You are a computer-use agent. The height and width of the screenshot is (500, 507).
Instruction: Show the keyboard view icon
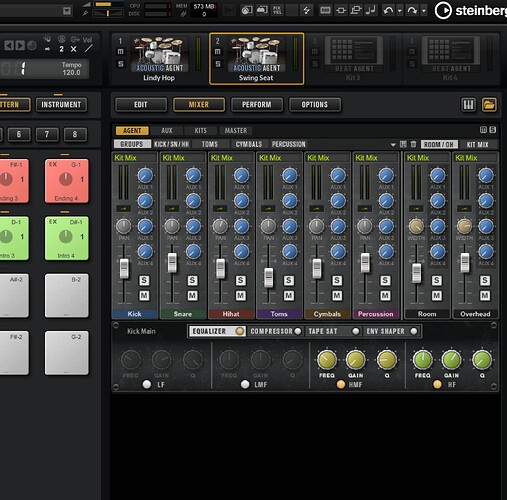[468, 105]
